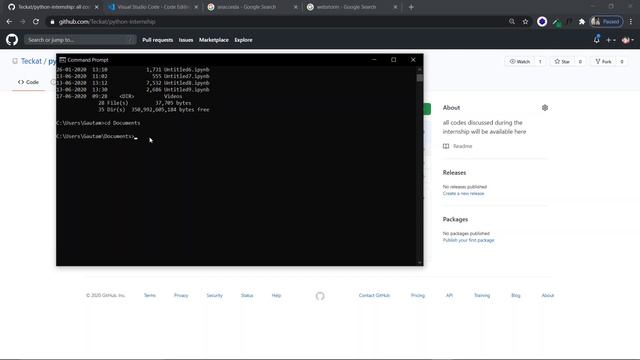Click Publish your first package link
This screenshot has height=360, width=640.
coord(468,240)
